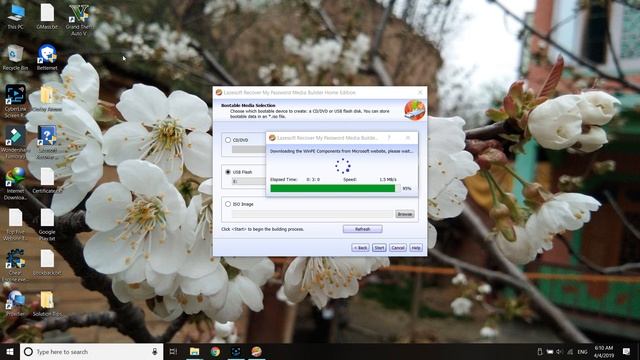Image resolution: width=640 pixels, height=360 pixels.
Task: Launch Cheat Engine shortcut
Action: 16,265
